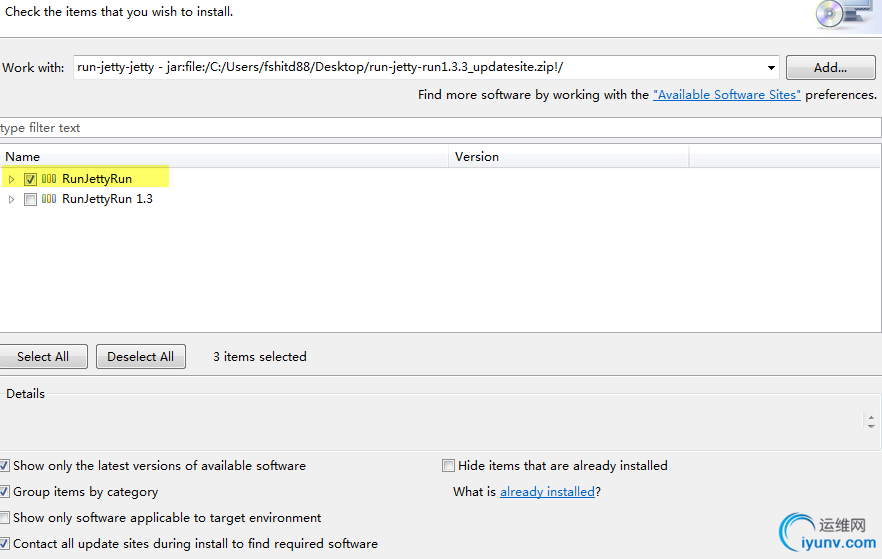The image size is (882, 559).
Task: Expand the RunJettyRun 1.3 tree node
Action: coord(11,199)
